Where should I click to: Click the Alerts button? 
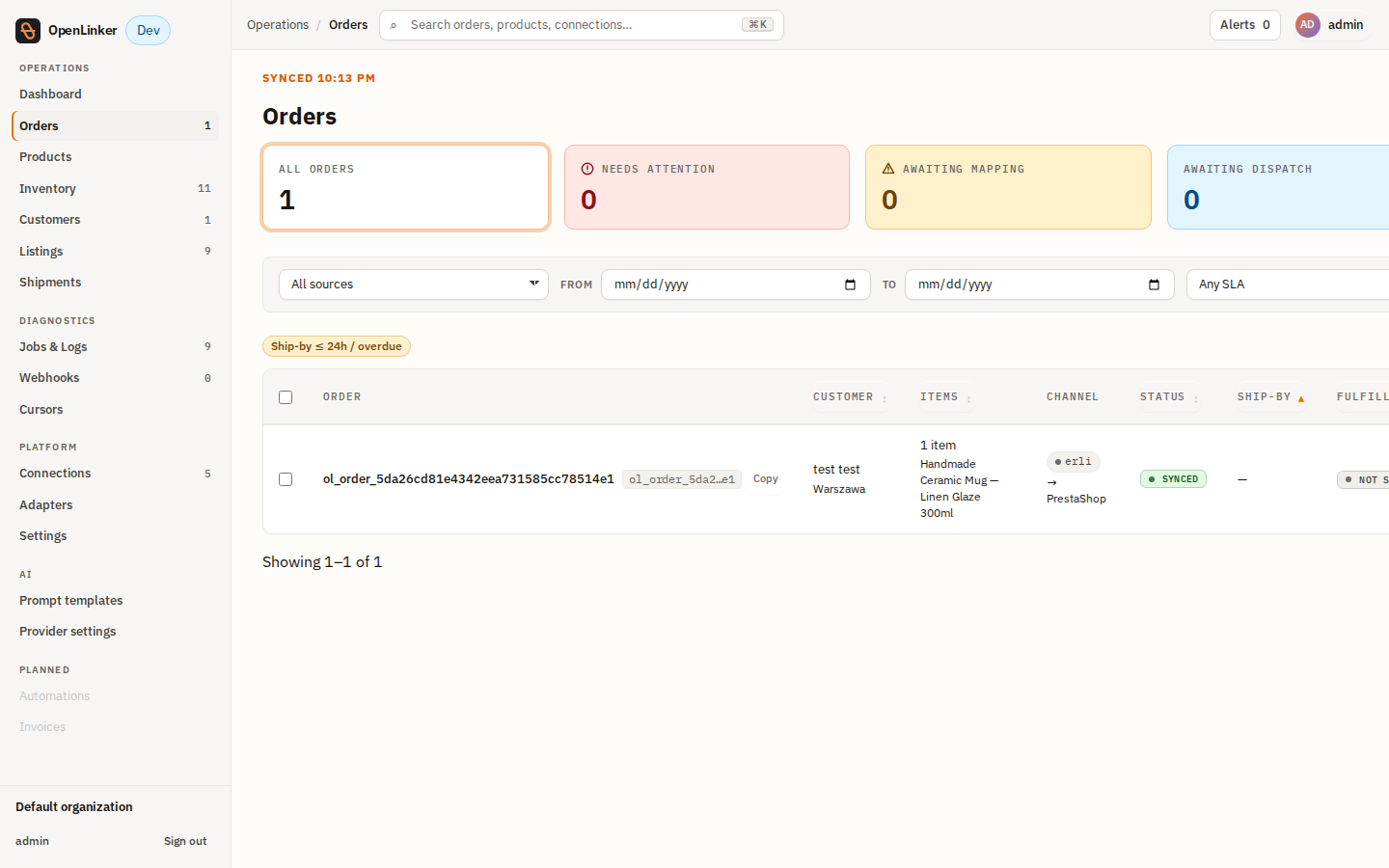[1244, 25]
